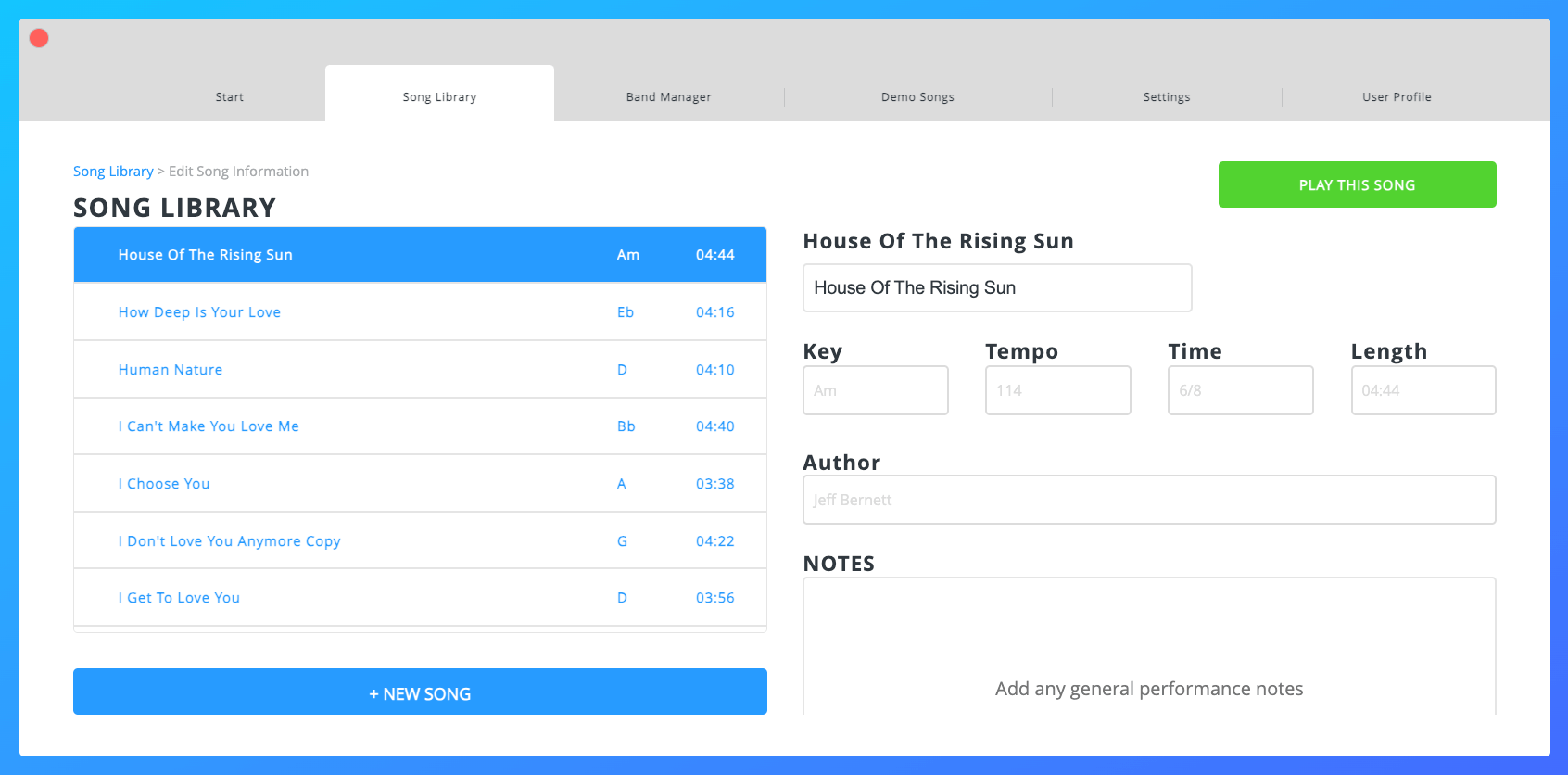Select How Deep Is Your Love song
This screenshot has height=775, width=1568.
(x=199, y=312)
